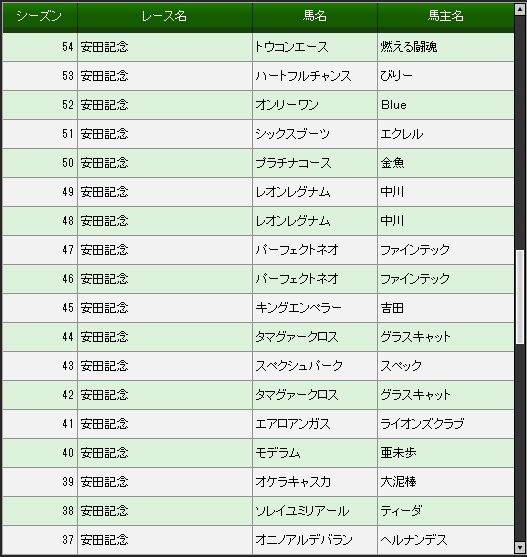Click the scrollbar up arrow
This screenshot has height=557, width=527.
tap(520, 9)
